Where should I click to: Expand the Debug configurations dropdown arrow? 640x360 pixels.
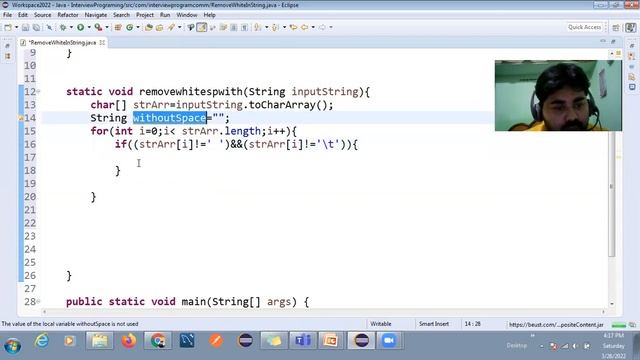71,27
